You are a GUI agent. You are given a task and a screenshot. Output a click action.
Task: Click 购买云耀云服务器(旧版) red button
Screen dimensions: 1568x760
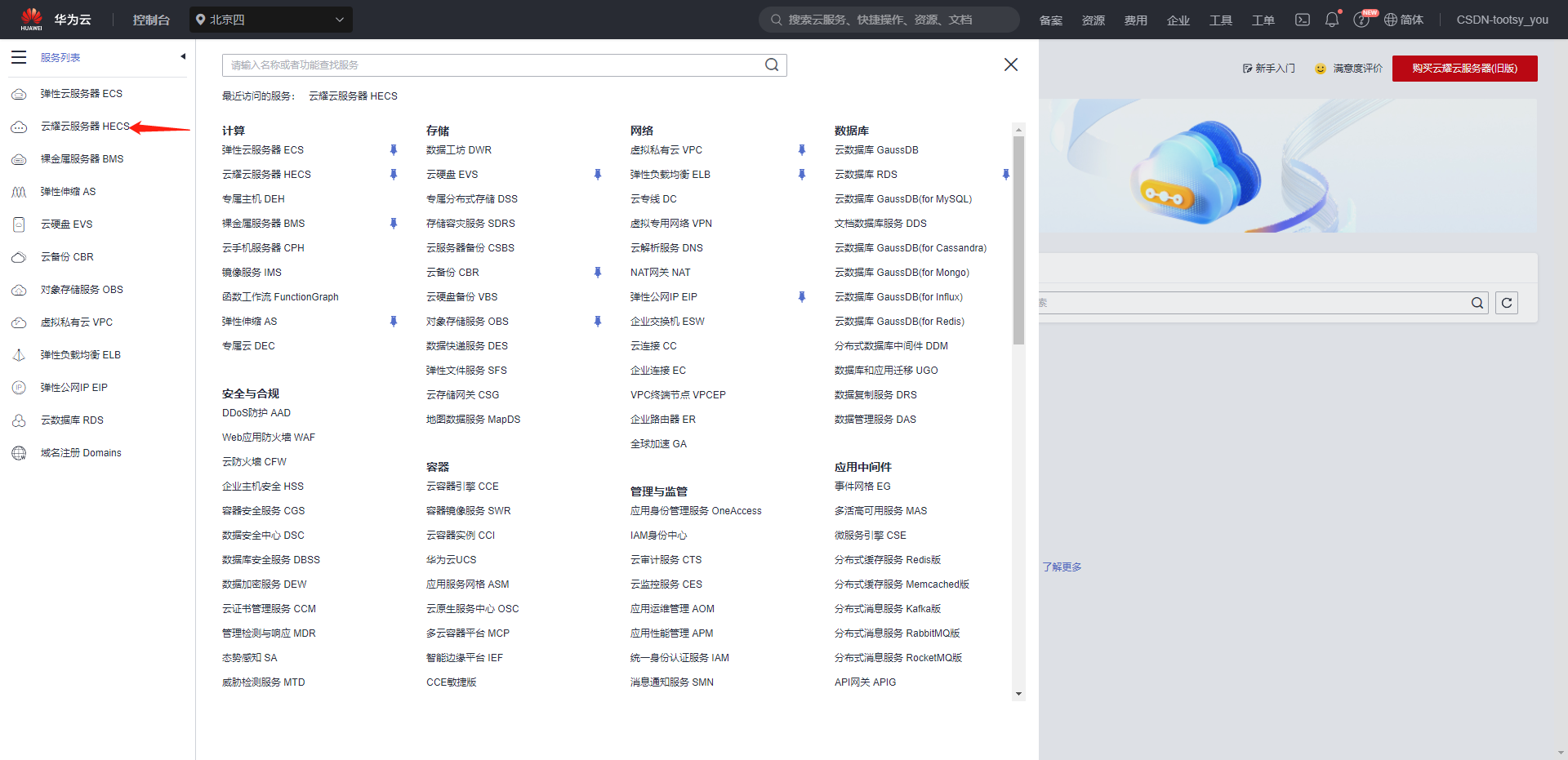point(1465,69)
